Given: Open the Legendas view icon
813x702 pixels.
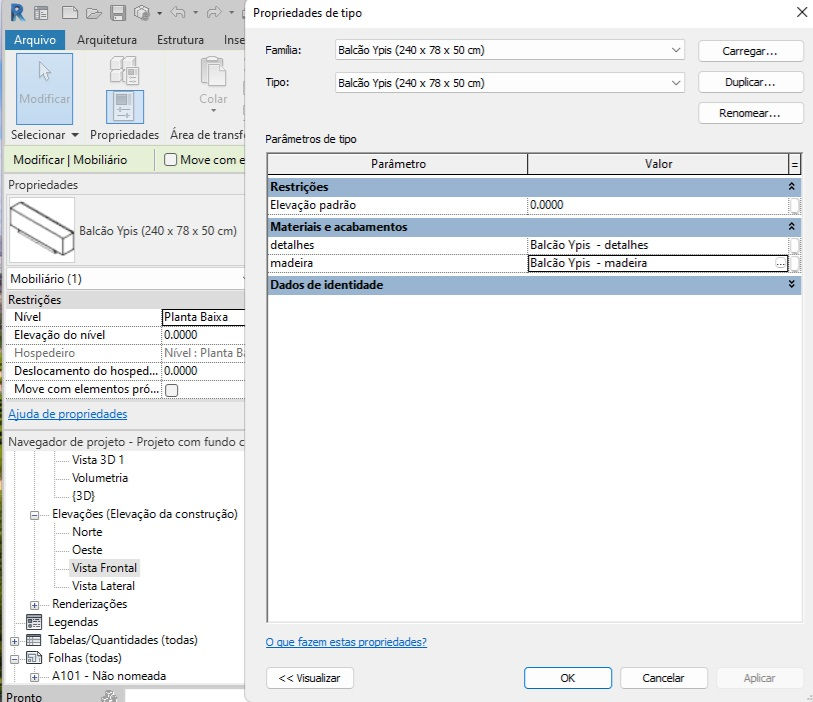Looking at the screenshot, I should 34,622.
